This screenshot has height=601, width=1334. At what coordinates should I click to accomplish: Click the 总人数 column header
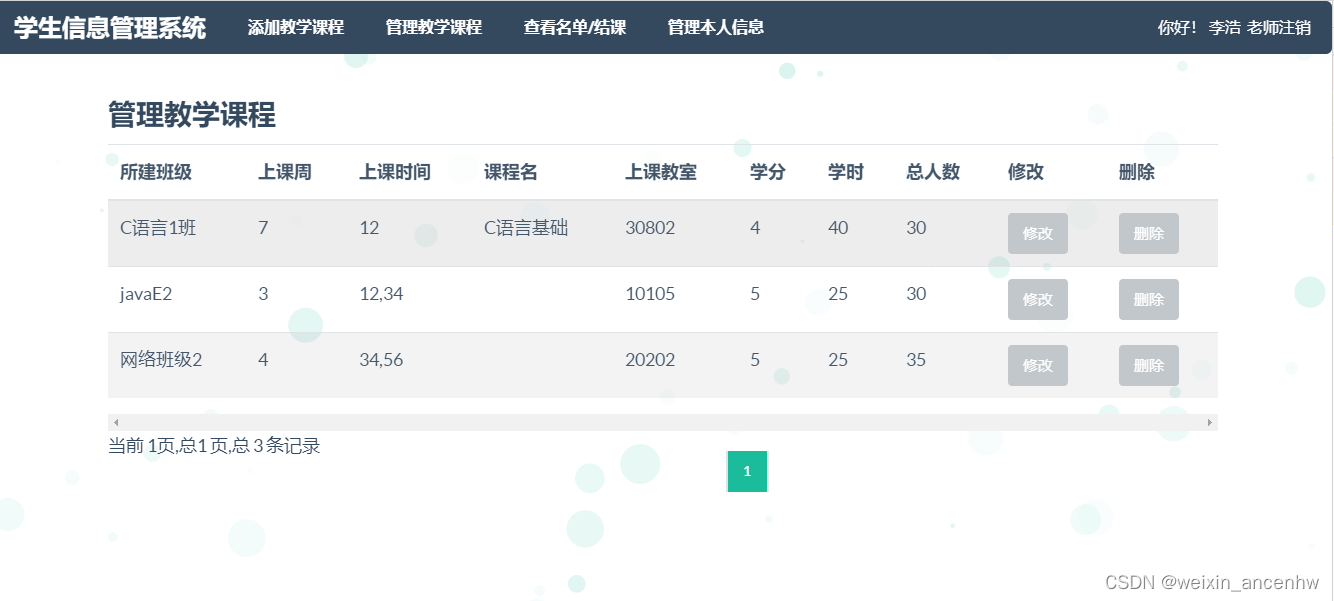933,173
